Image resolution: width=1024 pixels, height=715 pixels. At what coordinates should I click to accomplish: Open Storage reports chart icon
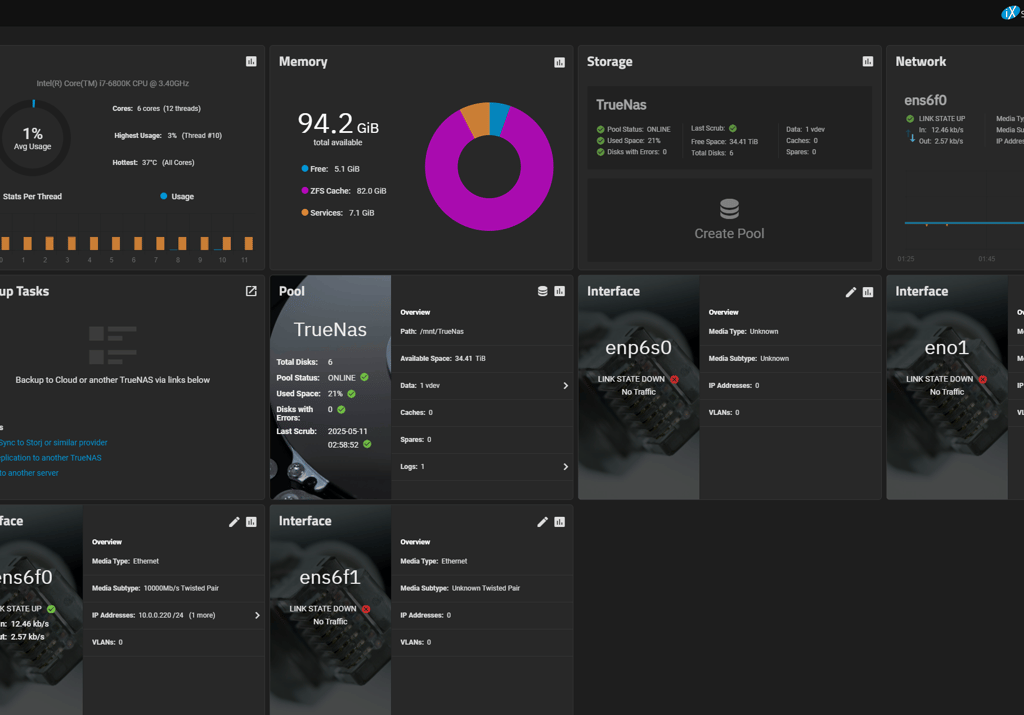pos(868,61)
